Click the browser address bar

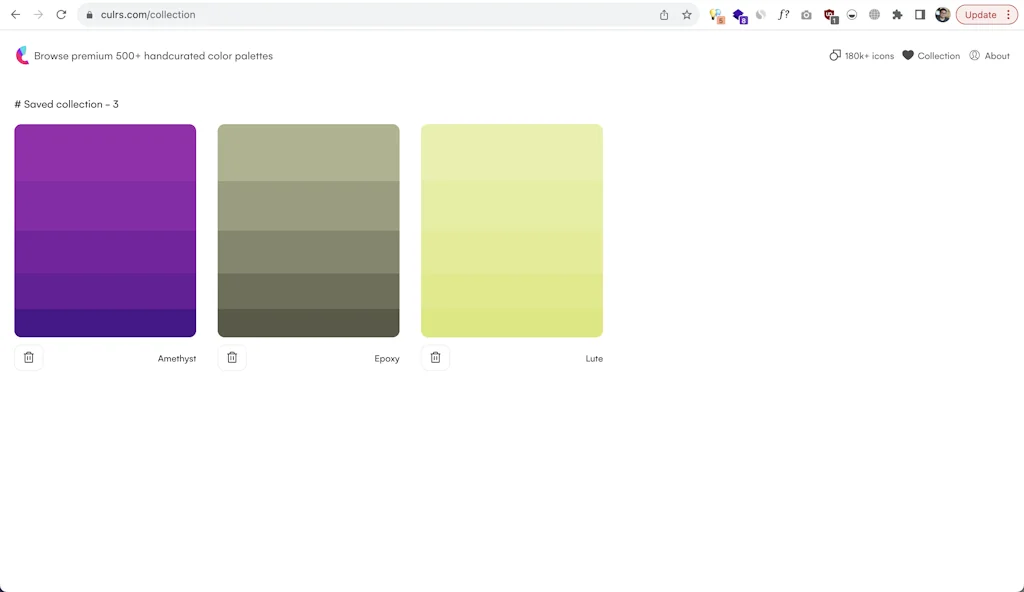[x=300, y=14]
